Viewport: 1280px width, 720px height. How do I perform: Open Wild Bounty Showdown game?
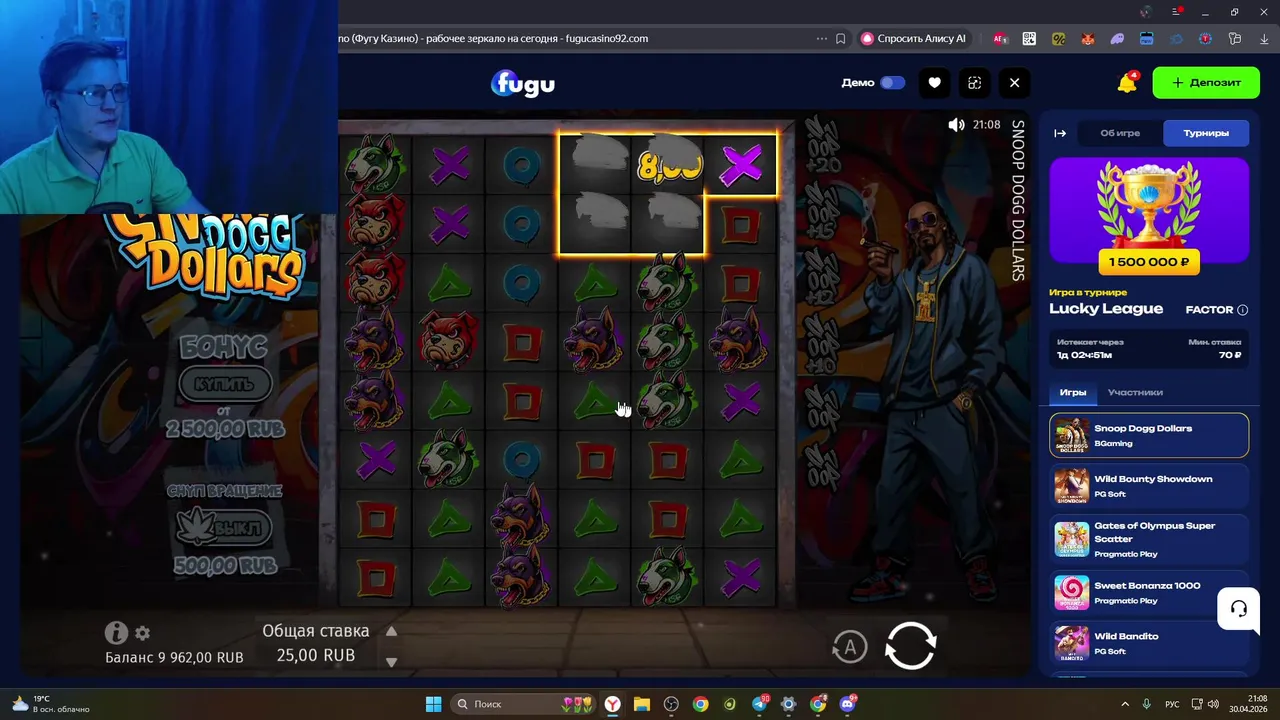click(x=1149, y=486)
